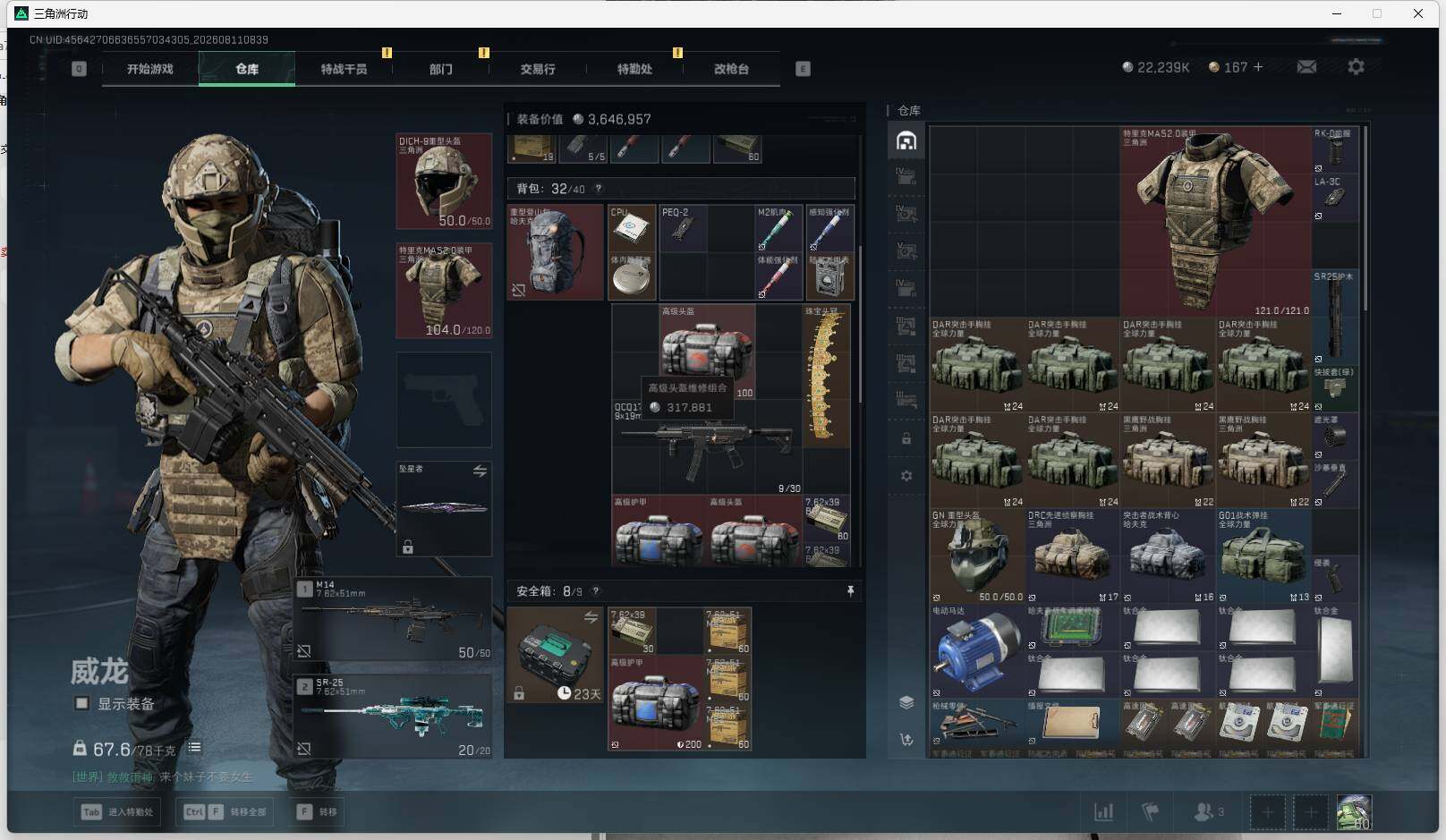Add currency with the plus beside 167
This screenshot has height=840, width=1446.
point(1258,67)
